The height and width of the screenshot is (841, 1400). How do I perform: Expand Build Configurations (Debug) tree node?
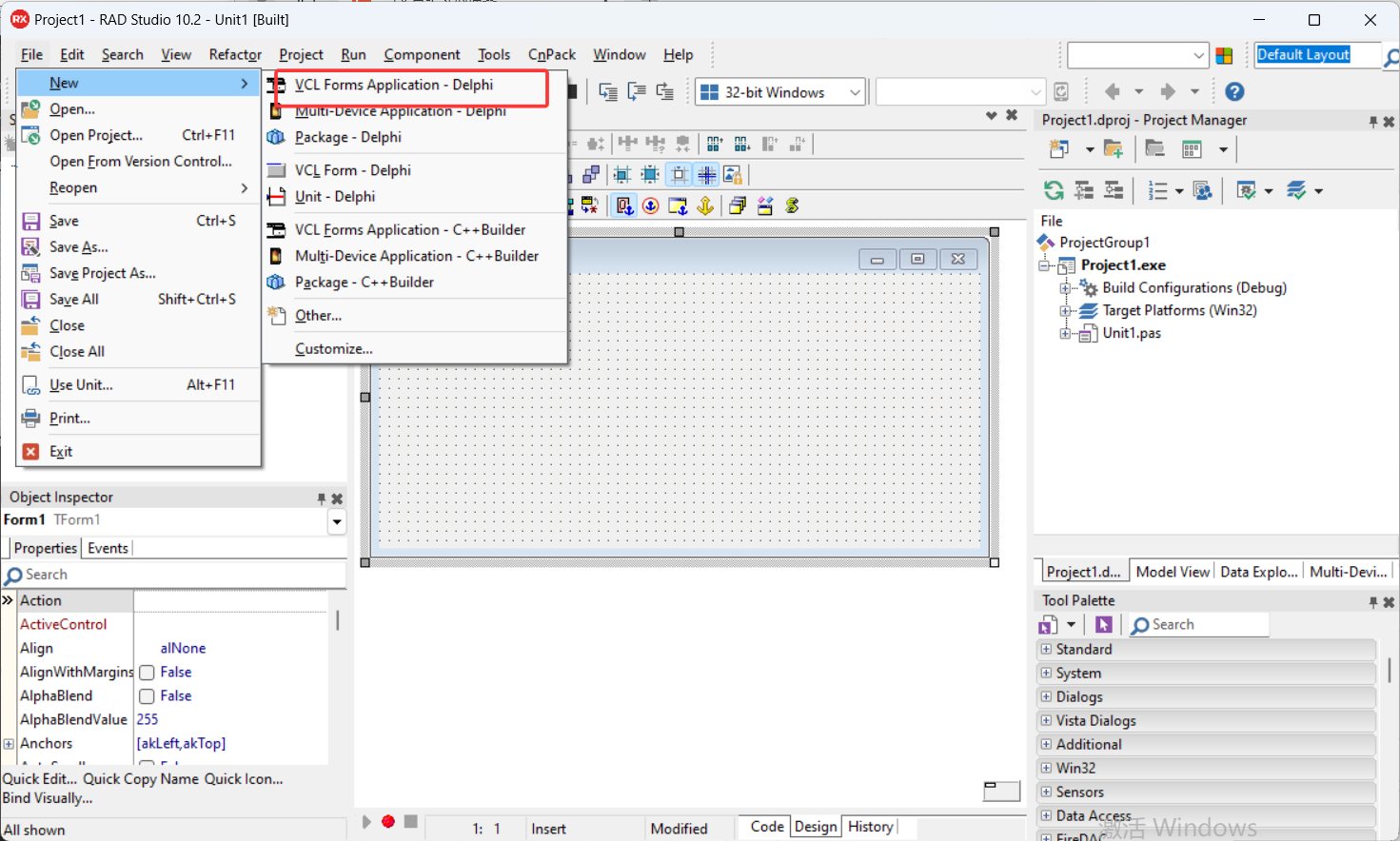1065,288
